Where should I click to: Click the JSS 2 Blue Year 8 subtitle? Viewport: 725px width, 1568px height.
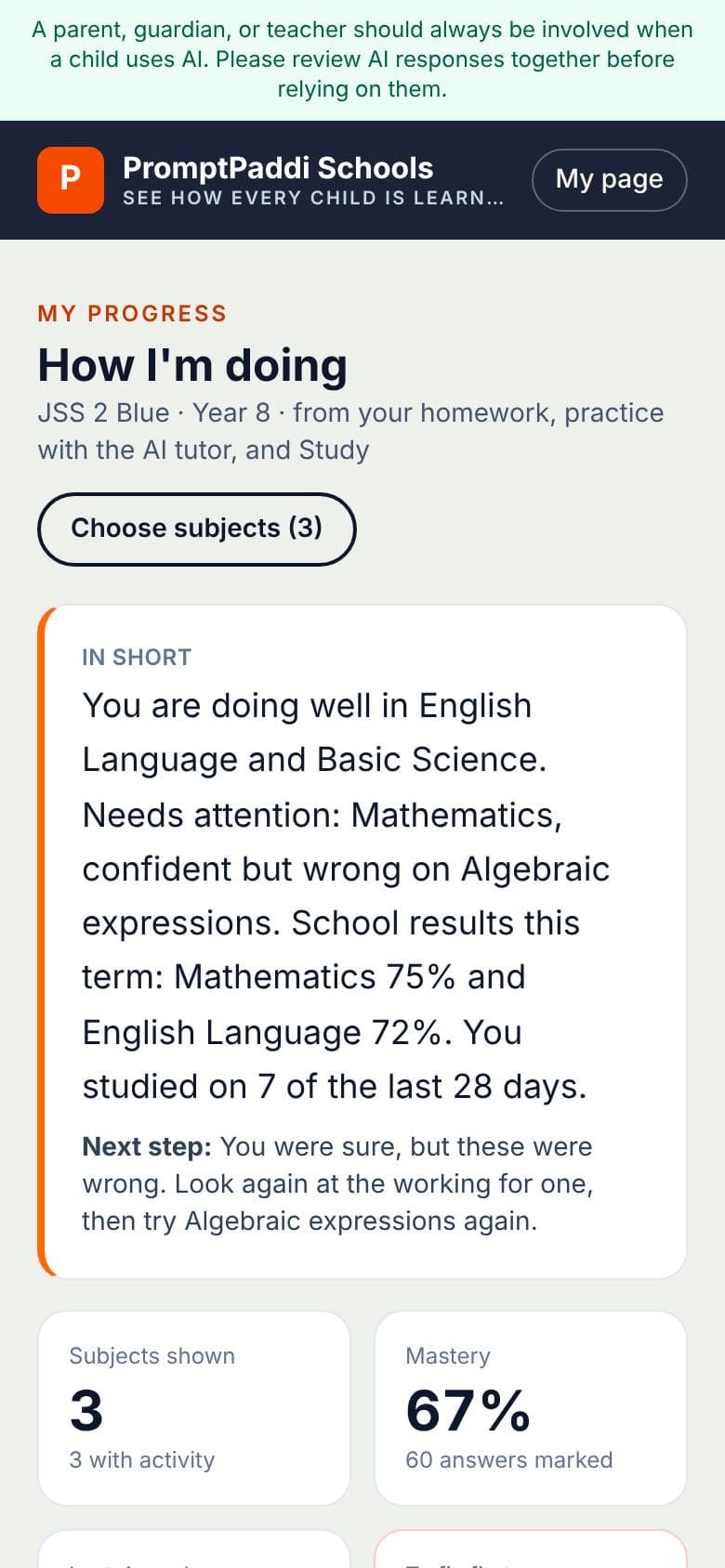click(x=351, y=431)
